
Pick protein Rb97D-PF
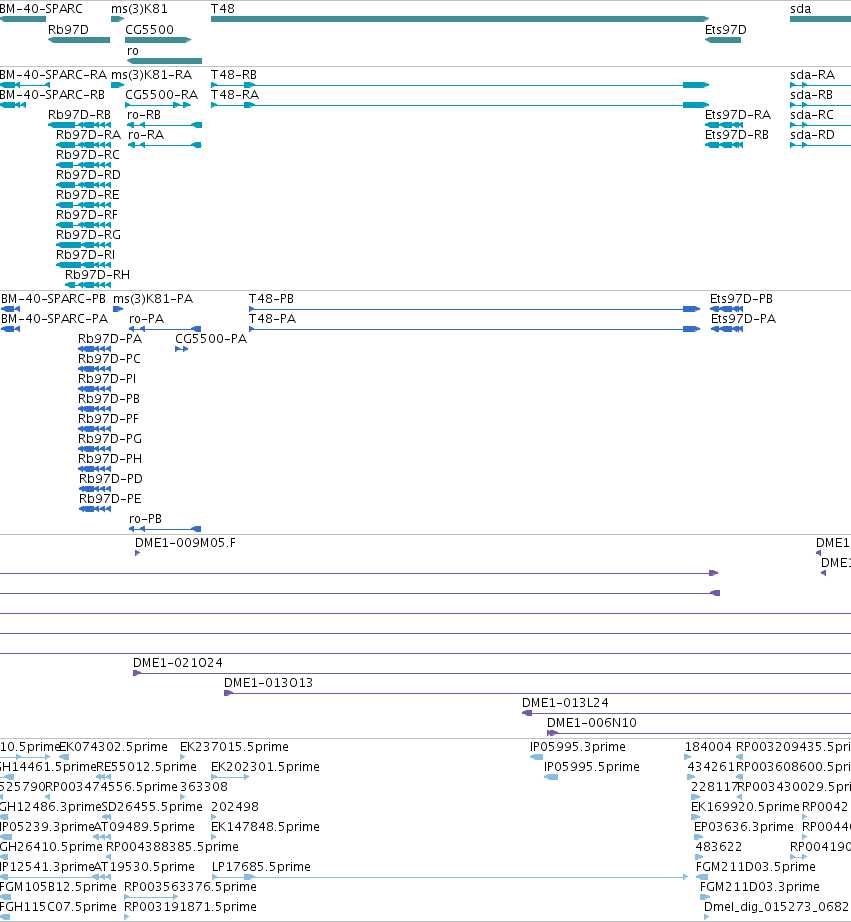(109, 419)
